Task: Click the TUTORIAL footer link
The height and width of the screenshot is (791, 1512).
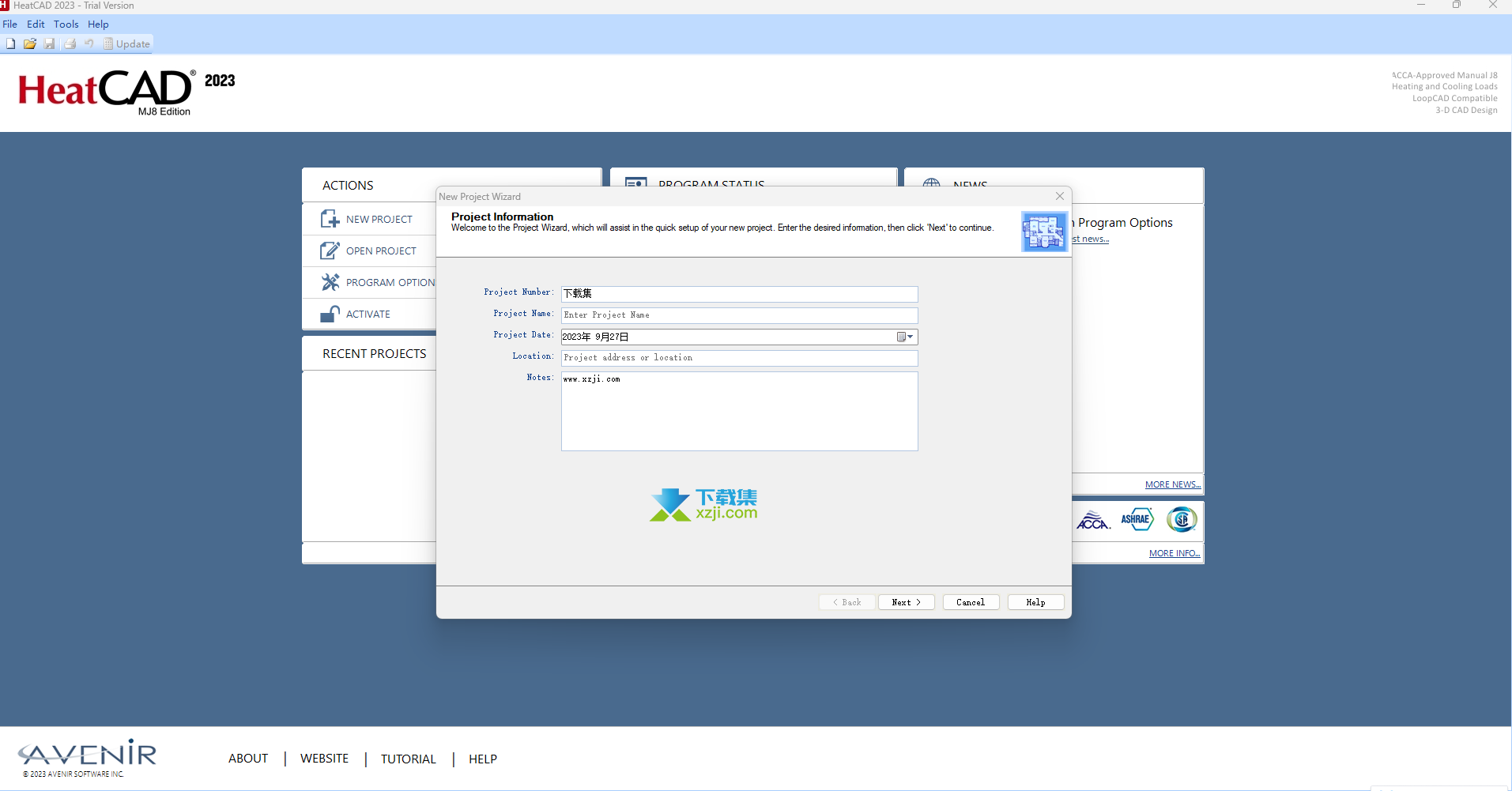Action: [x=409, y=759]
